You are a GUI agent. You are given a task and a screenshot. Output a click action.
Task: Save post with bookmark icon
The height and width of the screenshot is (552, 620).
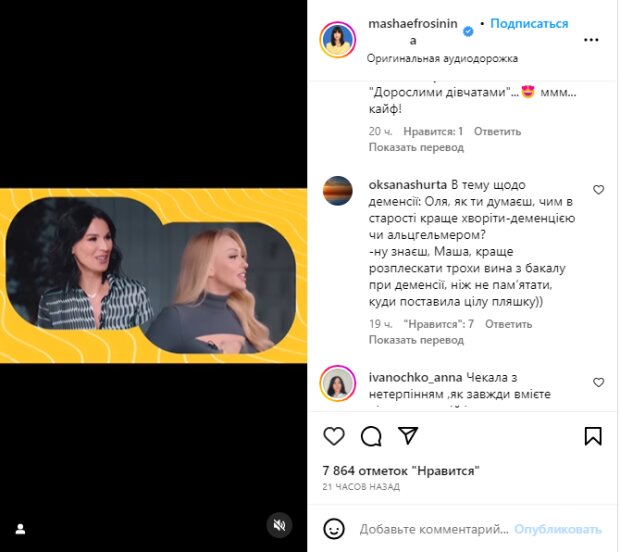pyautogui.click(x=593, y=436)
